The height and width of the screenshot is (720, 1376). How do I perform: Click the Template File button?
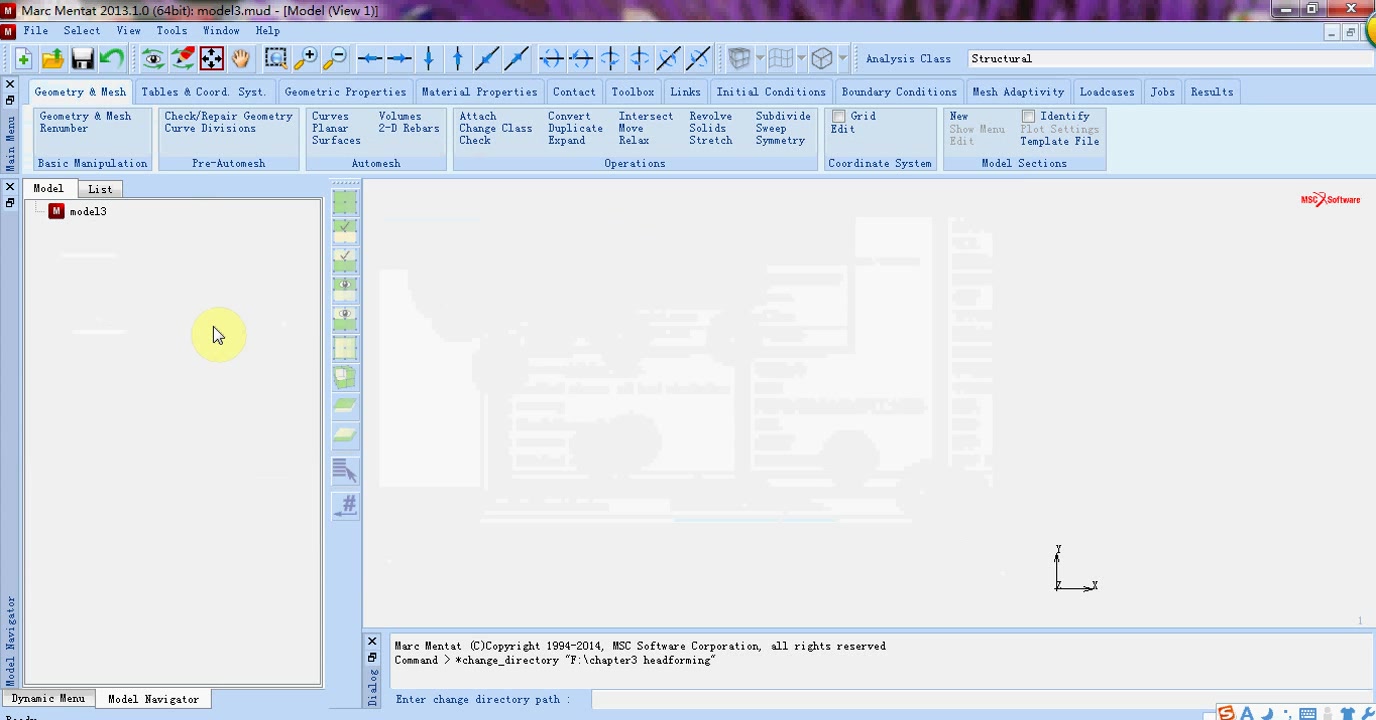[1059, 141]
